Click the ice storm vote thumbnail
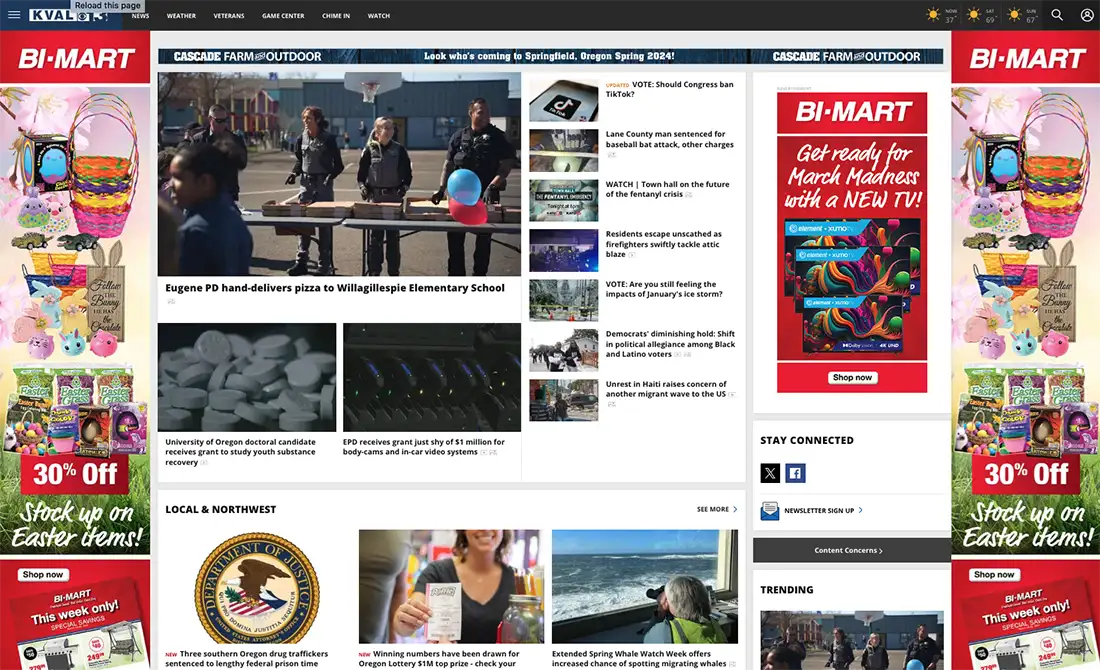 pyautogui.click(x=563, y=300)
